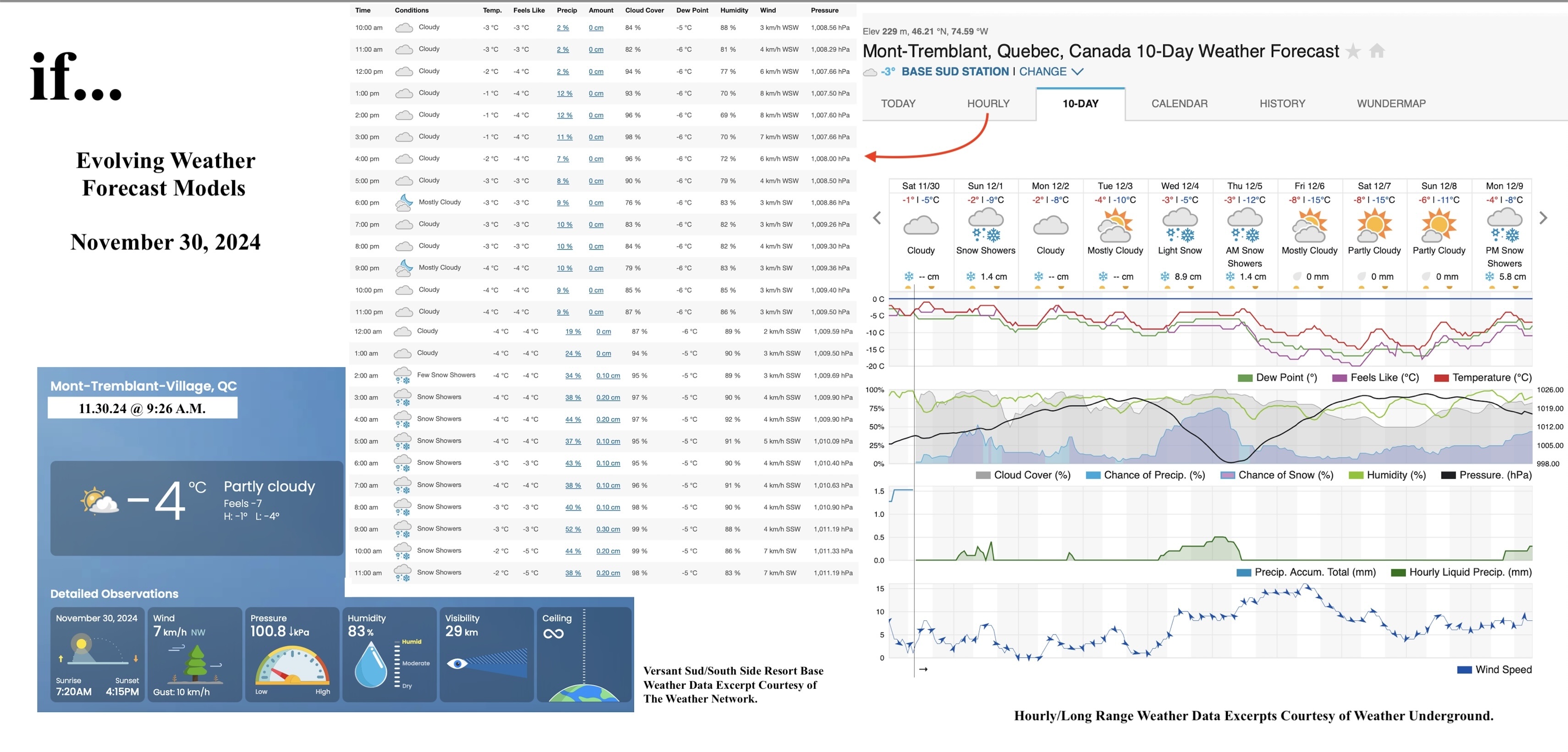Open the 9:00 am 0.30 cm amount link
Image resolution: width=1568 pixels, height=752 pixels.
608,529
